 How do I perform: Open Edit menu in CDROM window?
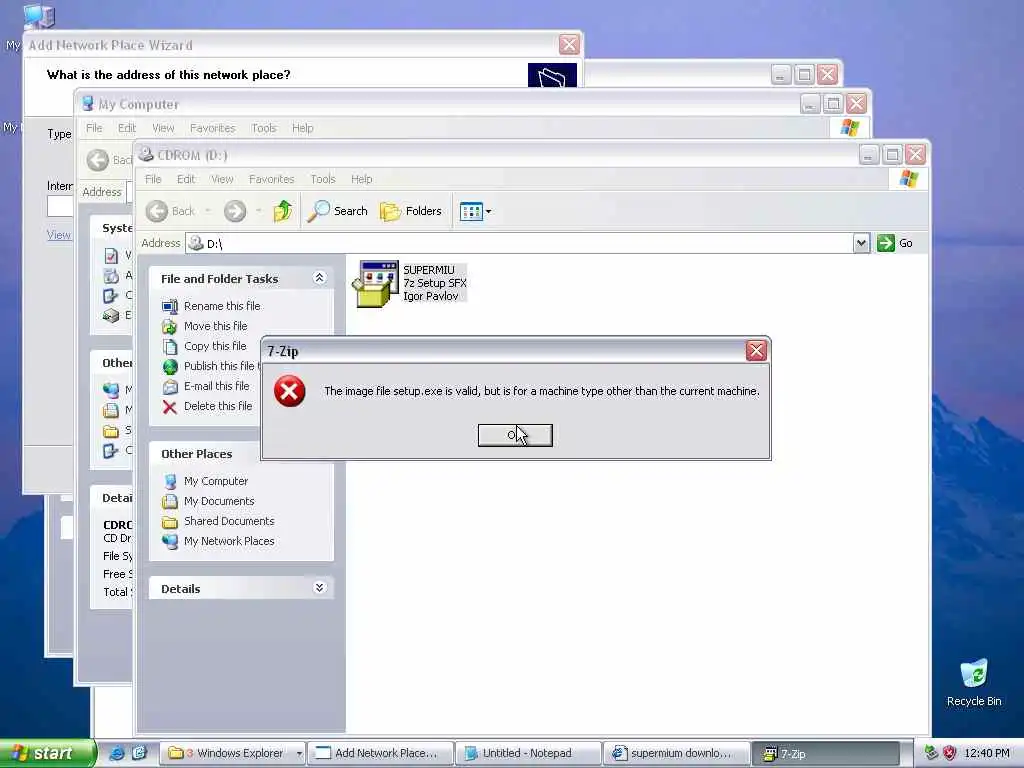pos(185,179)
